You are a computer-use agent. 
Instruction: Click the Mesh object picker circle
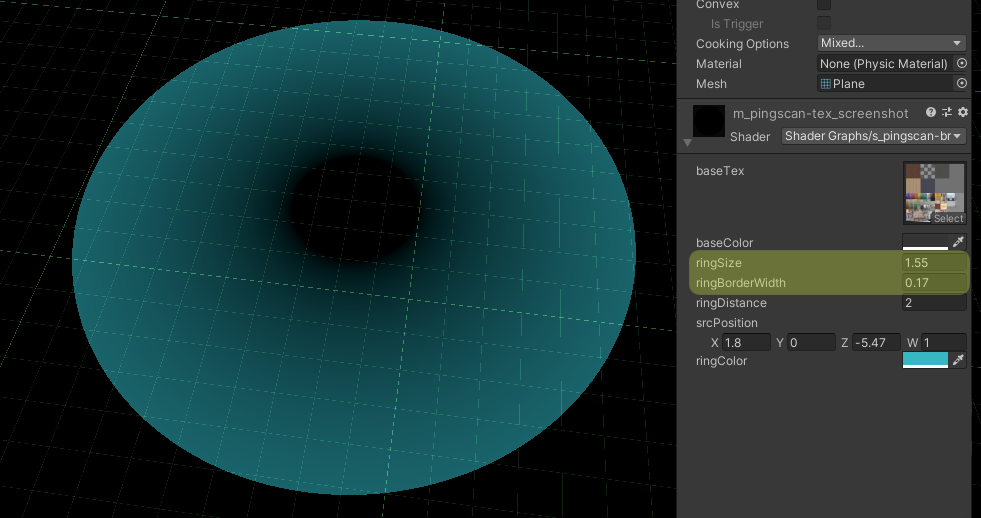[962, 84]
